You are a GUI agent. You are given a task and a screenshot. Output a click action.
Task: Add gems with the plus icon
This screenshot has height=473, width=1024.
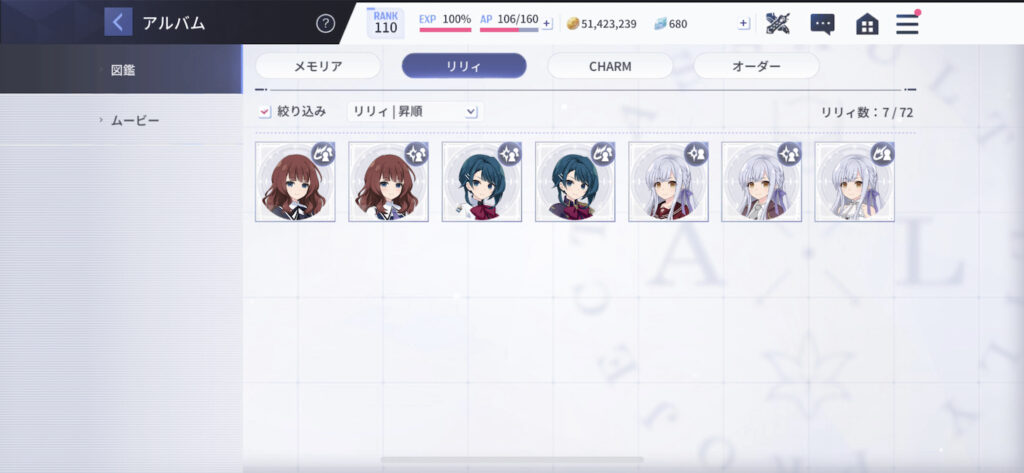tap(743, 24)
